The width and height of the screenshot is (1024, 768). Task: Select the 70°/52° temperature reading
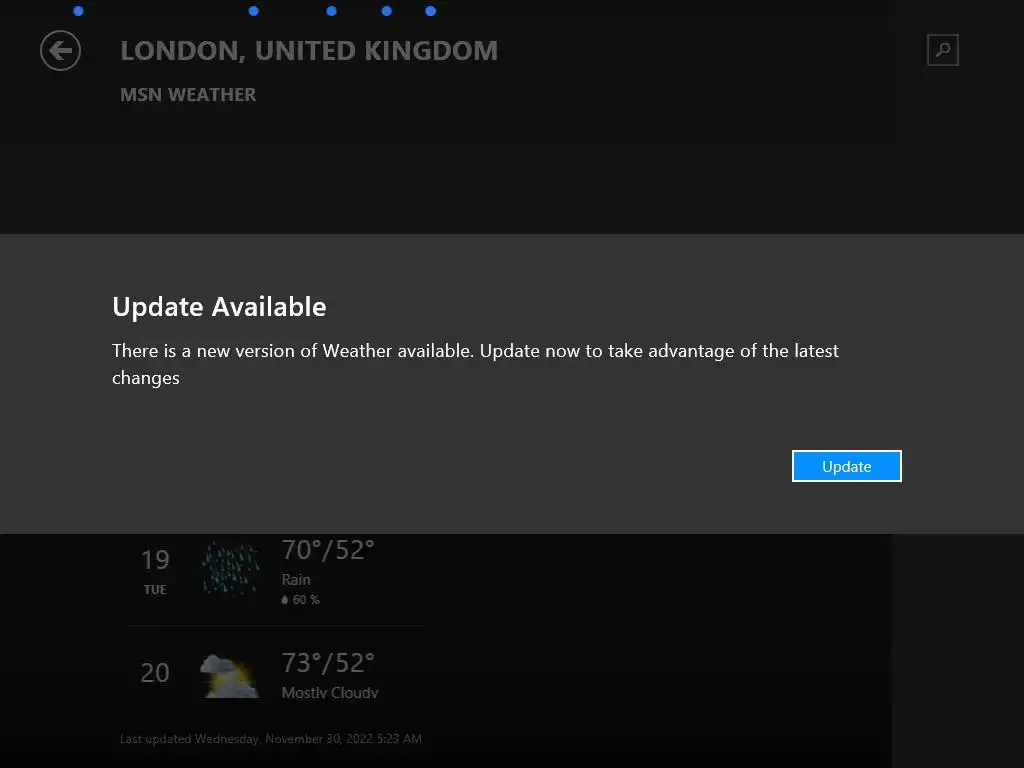(328, 551)
